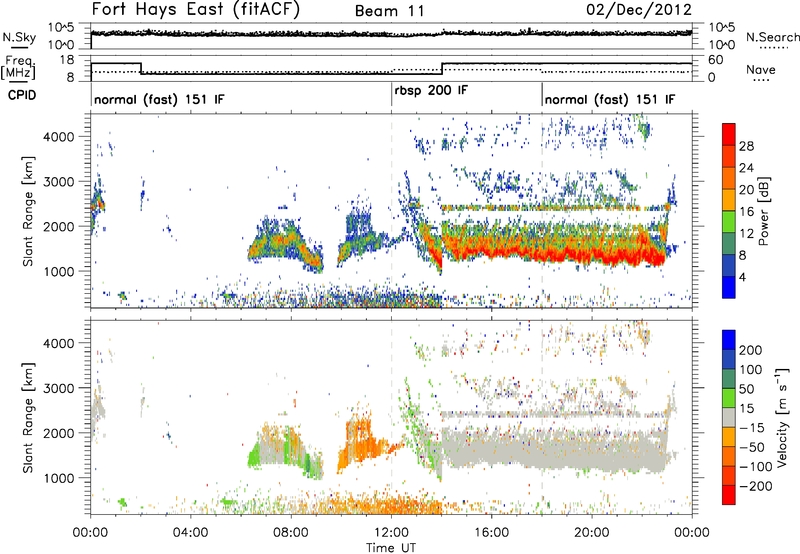The height and width of the screenshot is (554, 800).
Task: Click 'Slant Range [km]' label of Power panel
Action: (x=28, y=211)
